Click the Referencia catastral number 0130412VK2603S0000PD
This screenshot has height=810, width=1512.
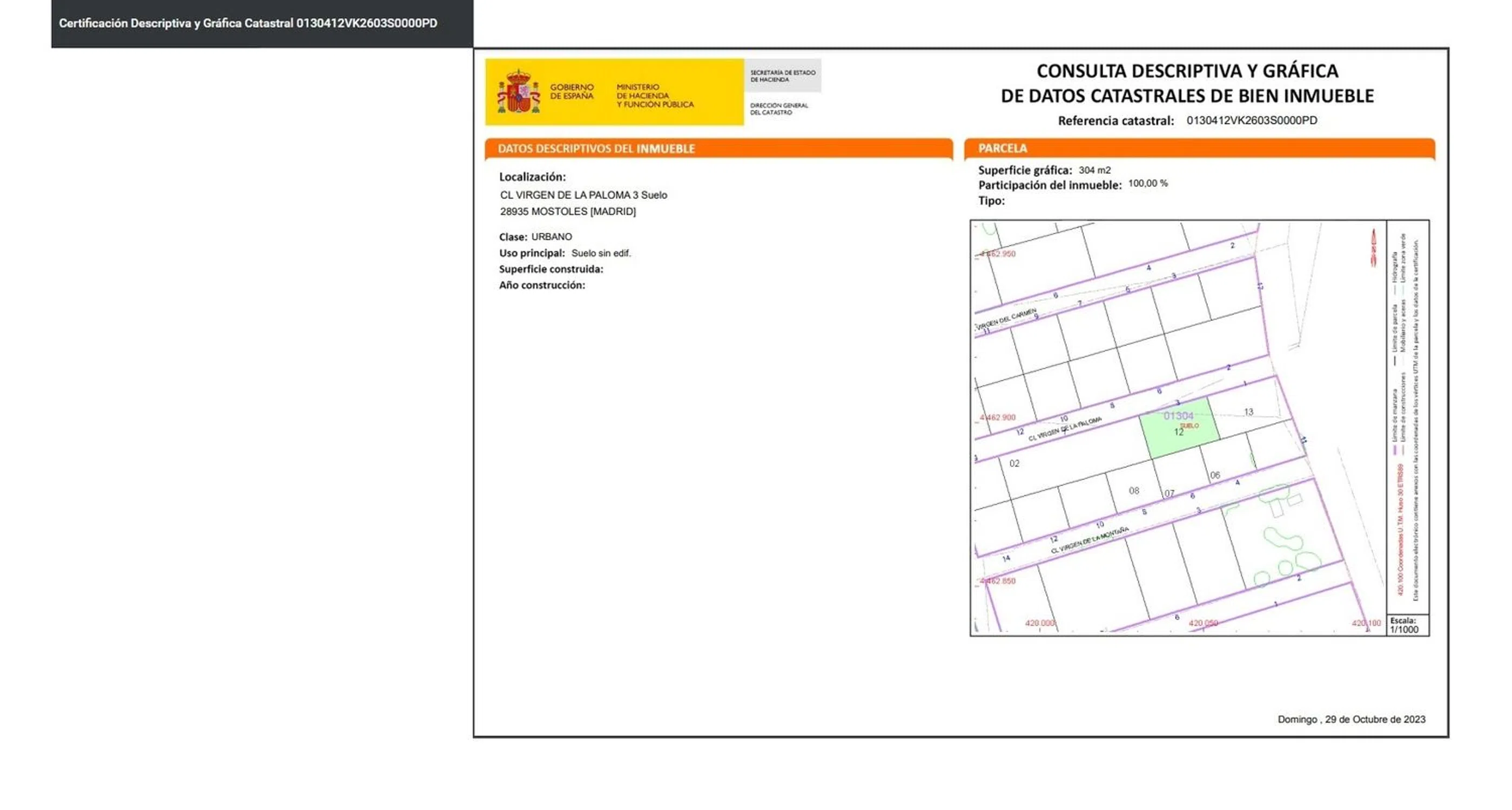pos(1252,120)
